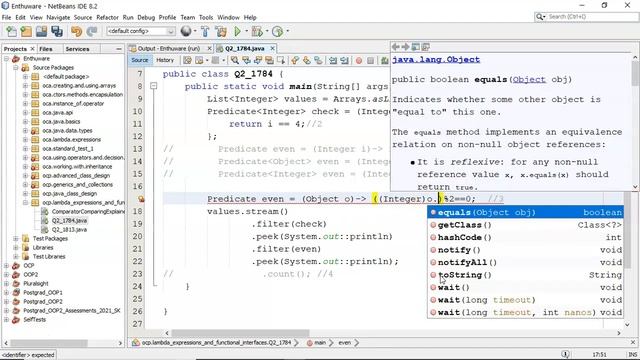Switch to the Files tab
This screenshot has height=360, width=640.
(x=46, y=49)
